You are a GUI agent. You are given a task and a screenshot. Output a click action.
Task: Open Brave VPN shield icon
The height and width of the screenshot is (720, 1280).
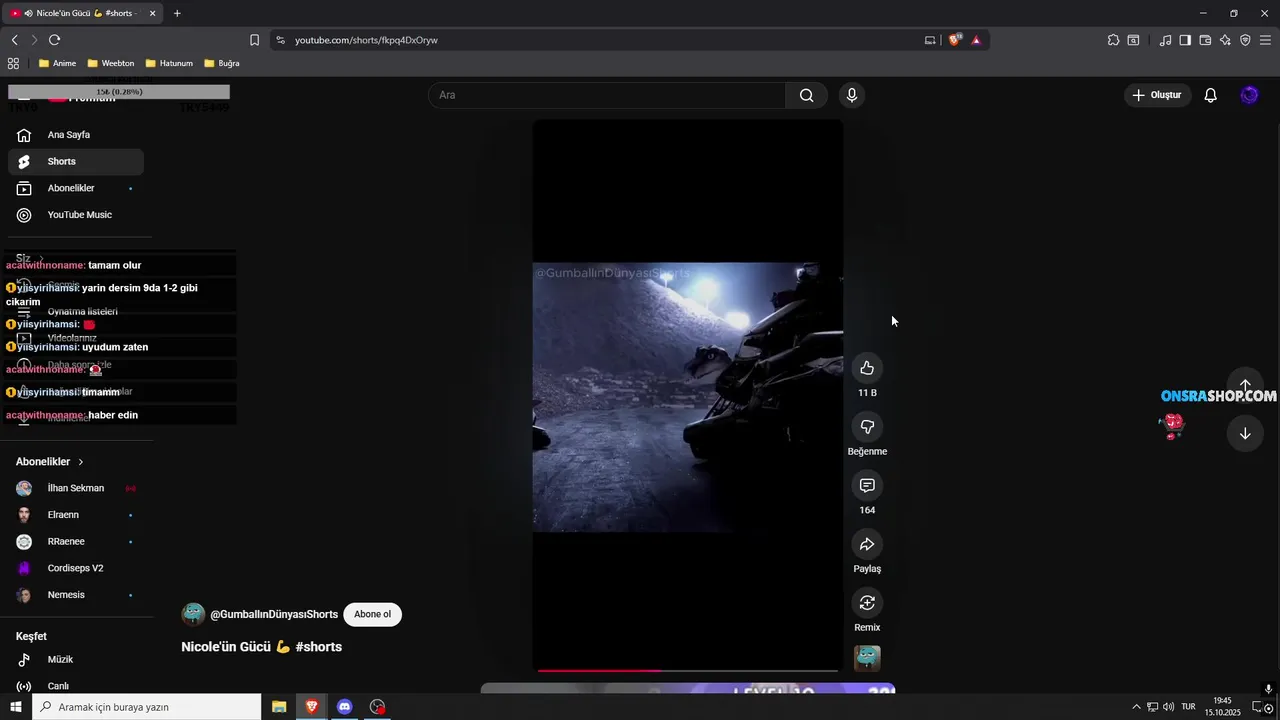1245,40
